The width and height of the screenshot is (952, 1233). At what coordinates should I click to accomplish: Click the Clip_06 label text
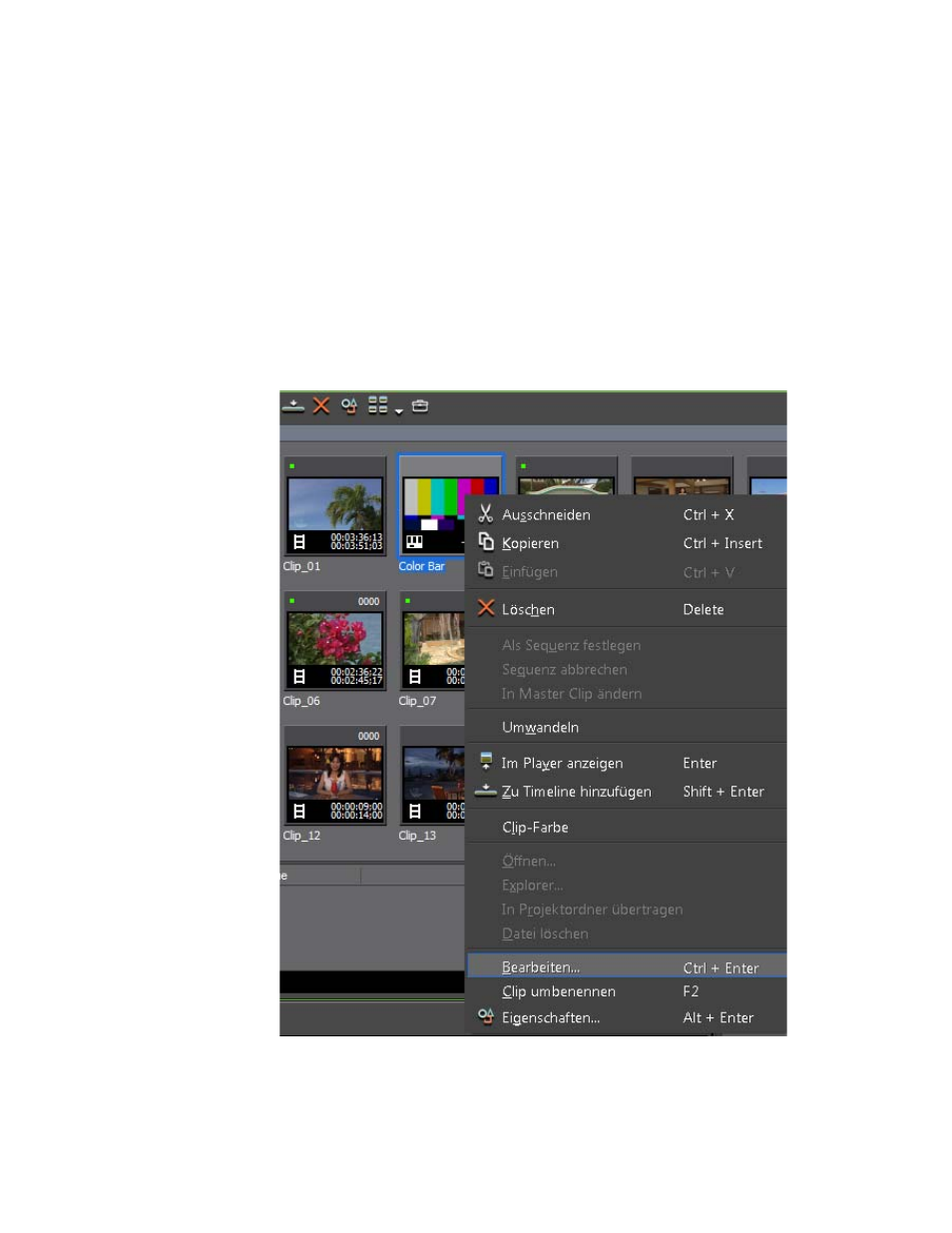point(301,701)
